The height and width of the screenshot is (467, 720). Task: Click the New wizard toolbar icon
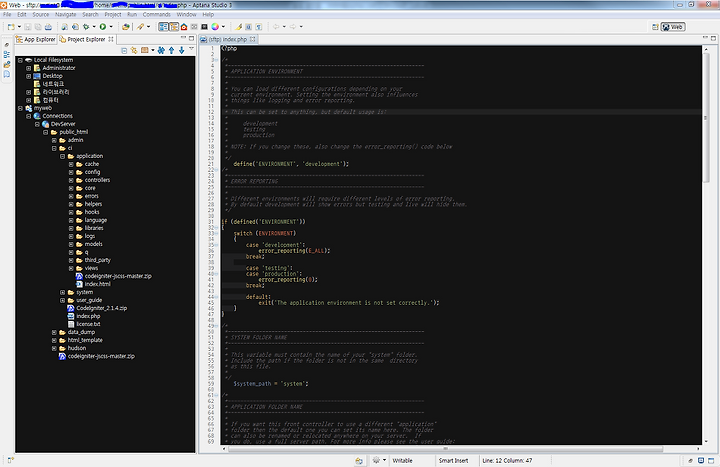11,27
